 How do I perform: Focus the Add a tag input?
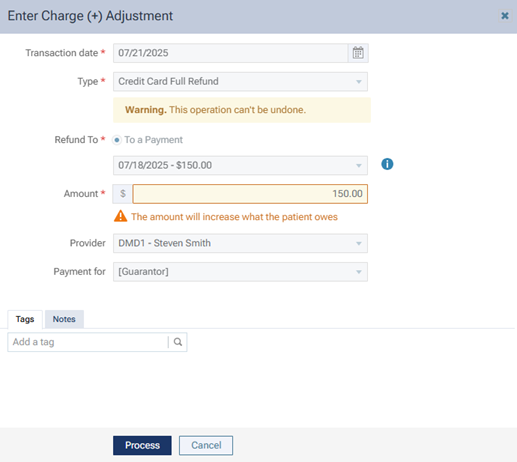point(88,342)
